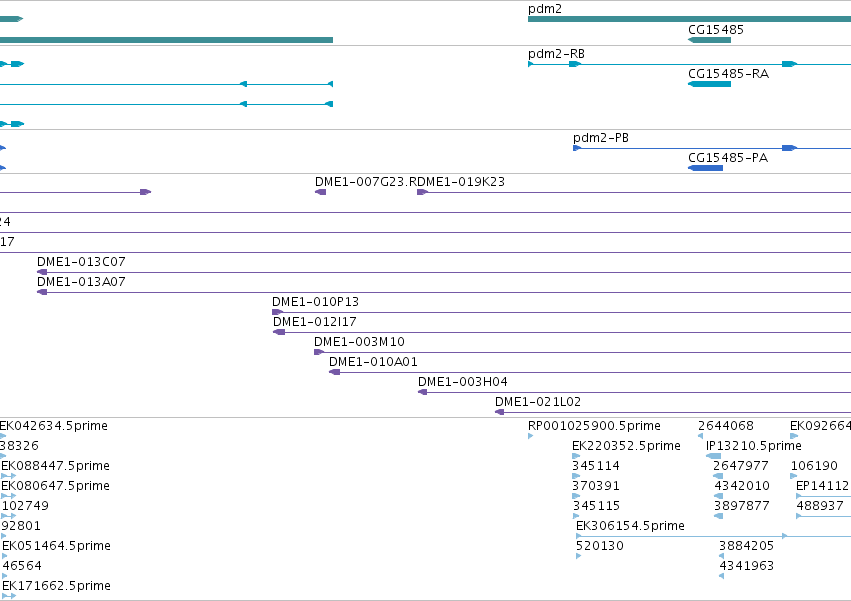Select the DME1-010A01 arrow glyph

pyautogui.click(x=334, y=372)
